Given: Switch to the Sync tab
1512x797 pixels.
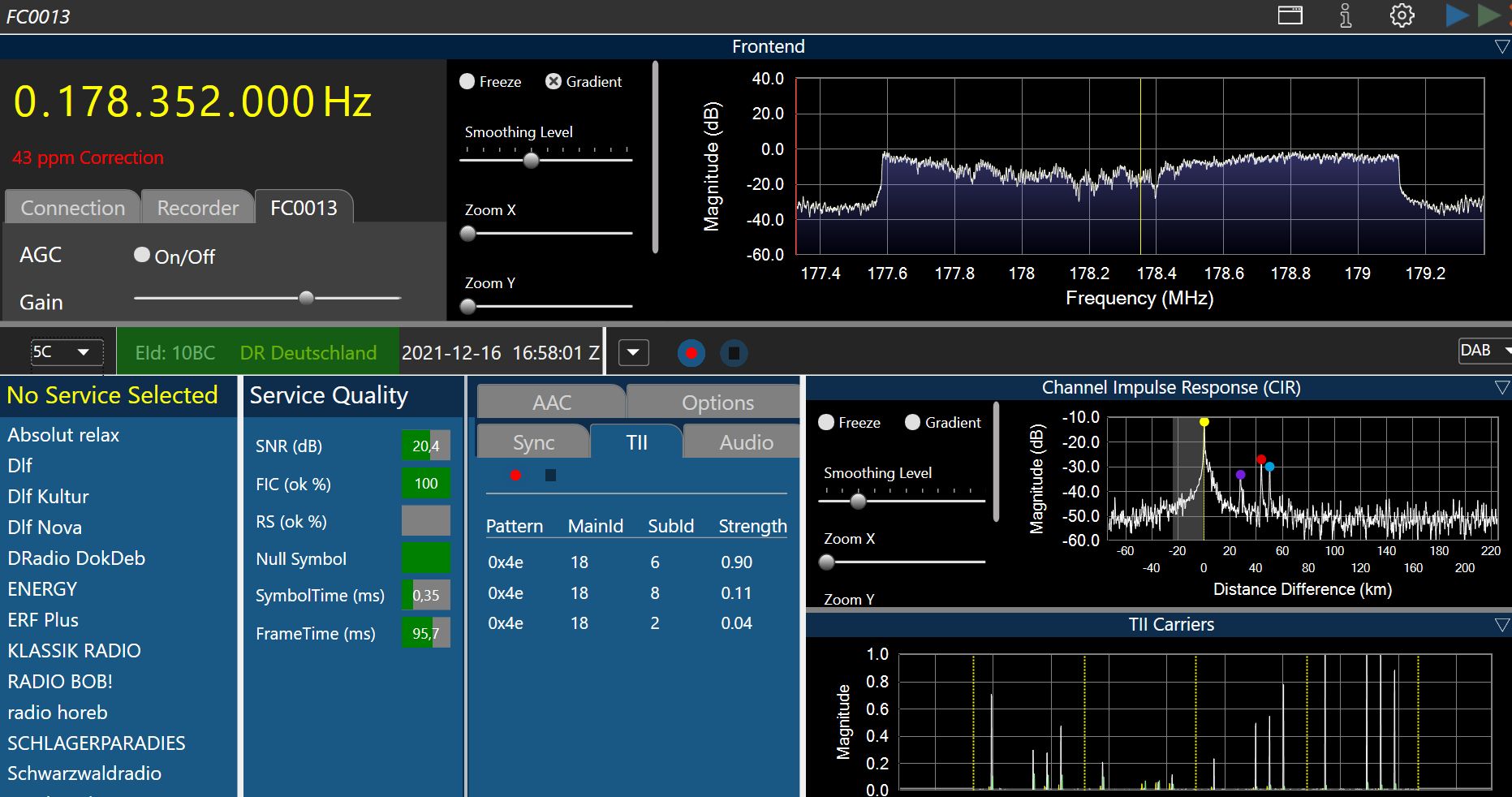Looking at the screenshot, I should (533, 442).
